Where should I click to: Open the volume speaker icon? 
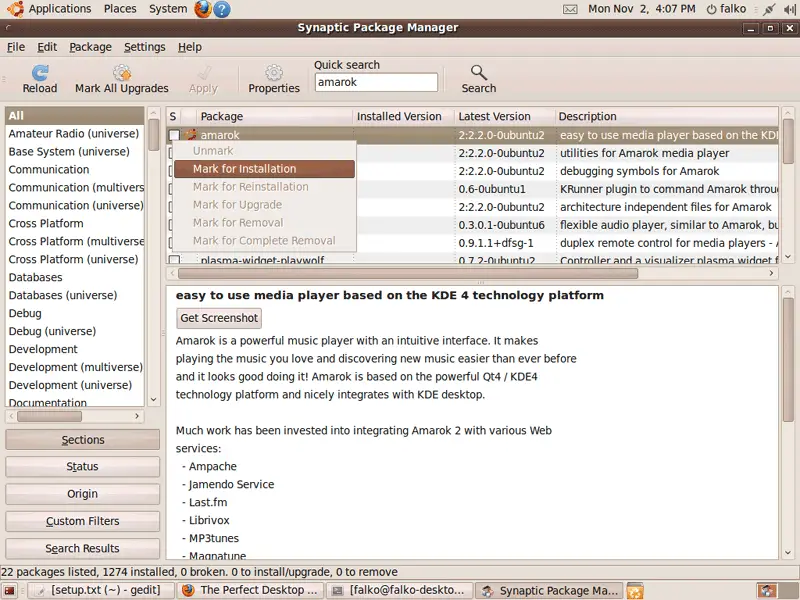[x=790, y=9]
